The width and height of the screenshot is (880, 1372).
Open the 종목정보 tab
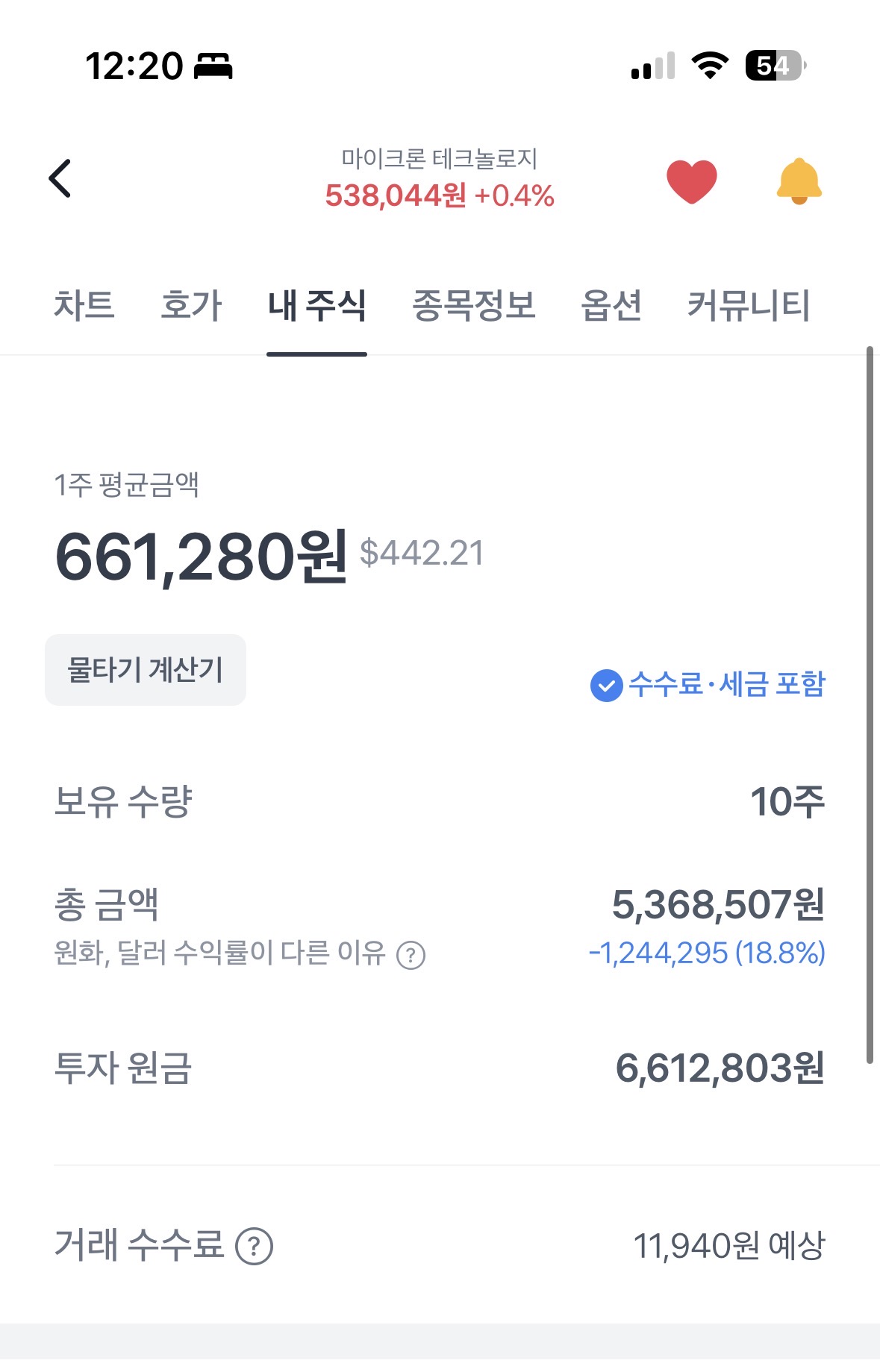point(474,306)
